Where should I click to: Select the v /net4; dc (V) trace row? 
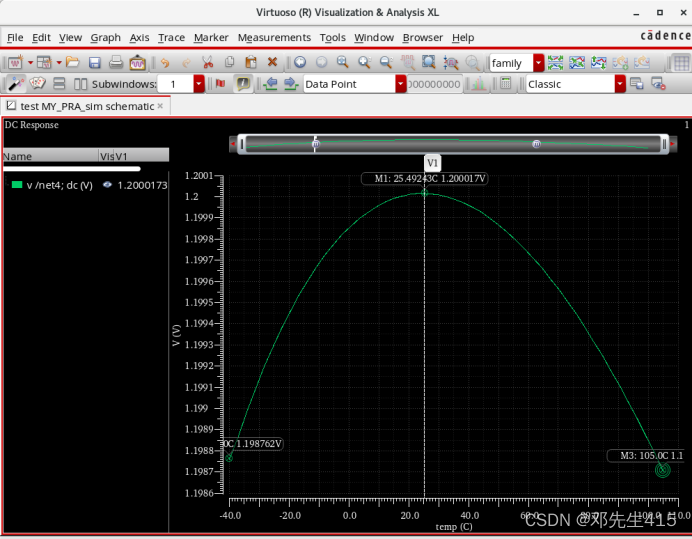(86, 185)
